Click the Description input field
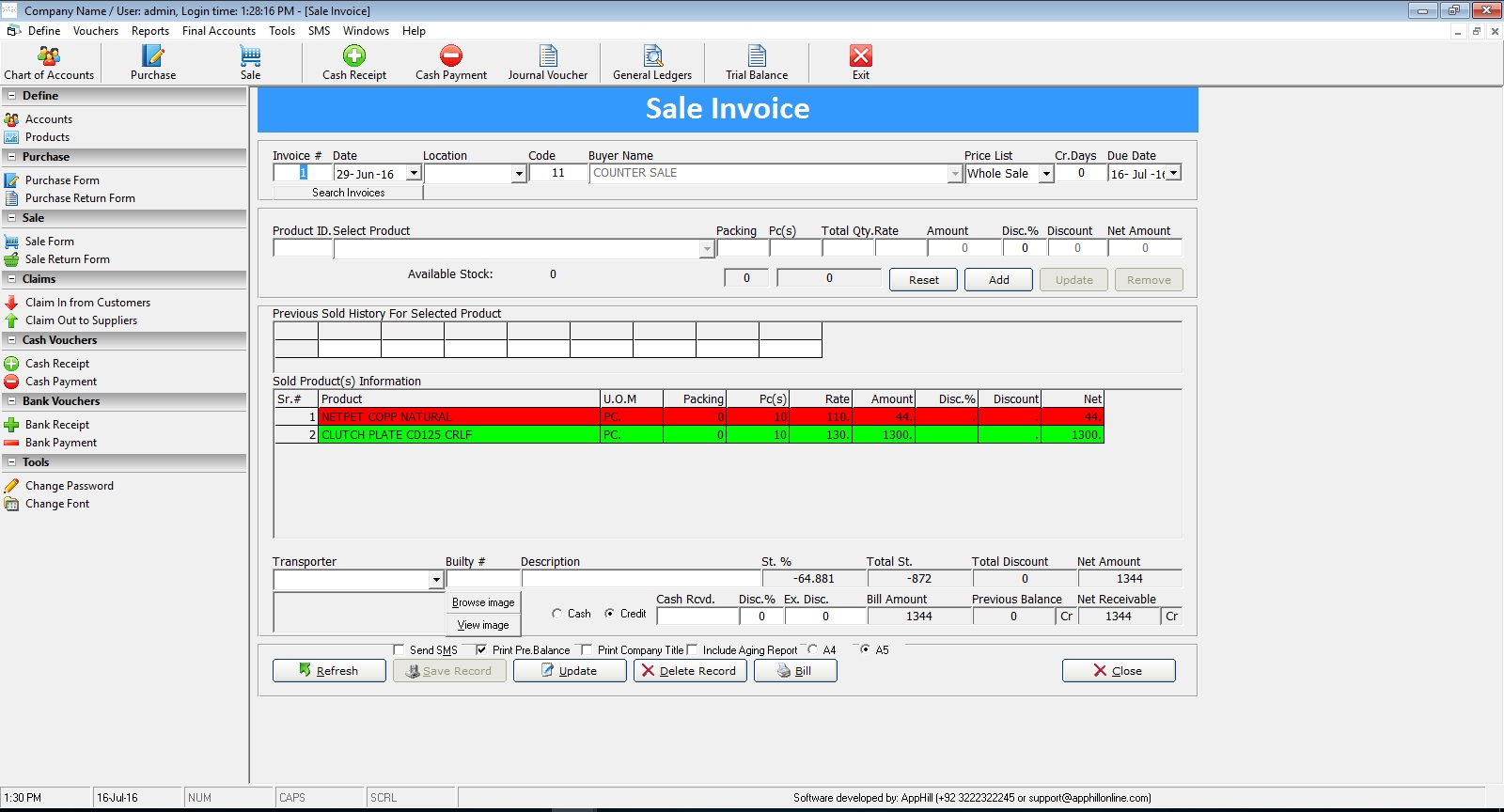The image size is (1504, 812). click(x=640, y=579)
